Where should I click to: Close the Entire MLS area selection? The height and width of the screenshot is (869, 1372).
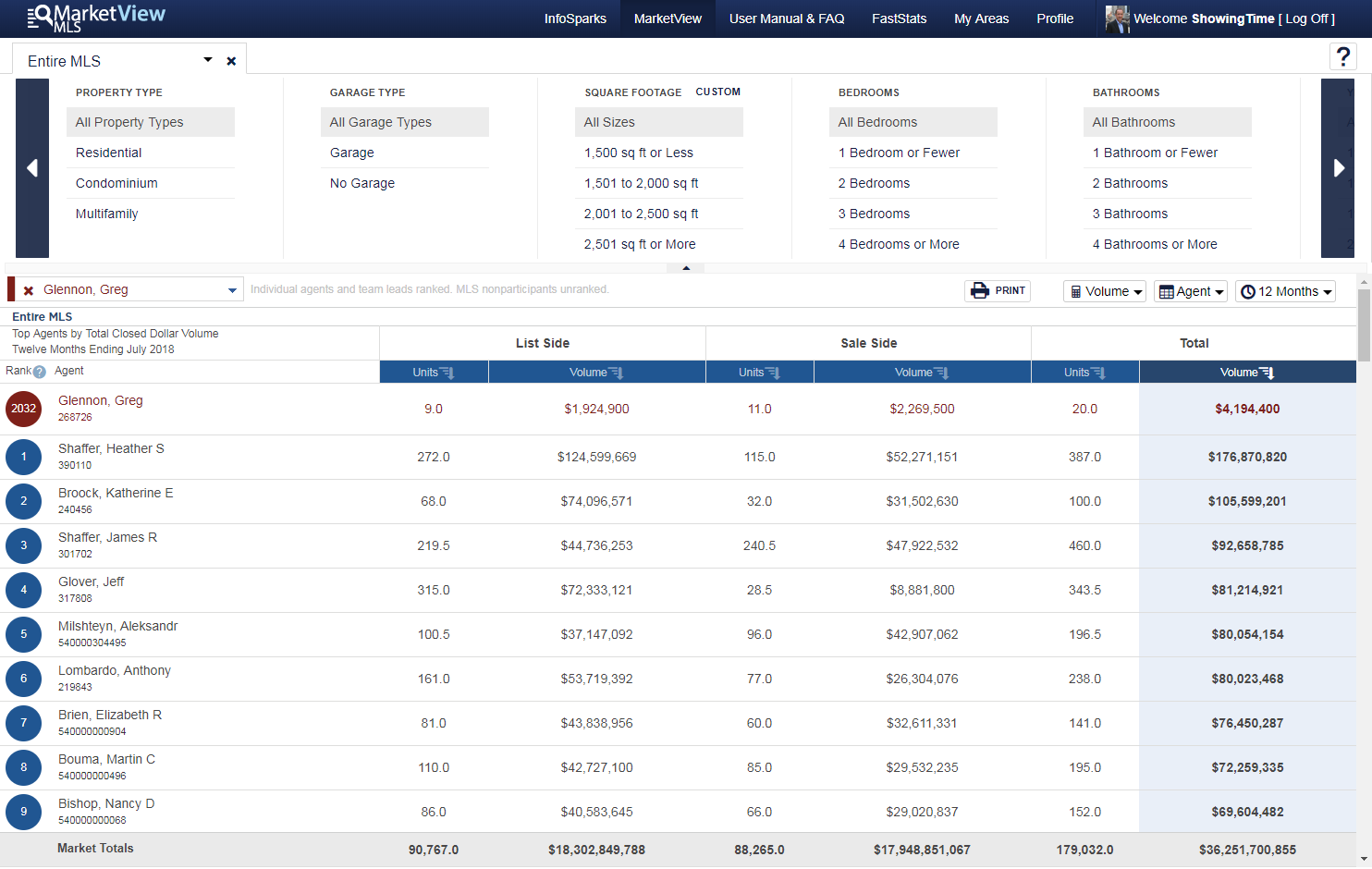point(231,61)
